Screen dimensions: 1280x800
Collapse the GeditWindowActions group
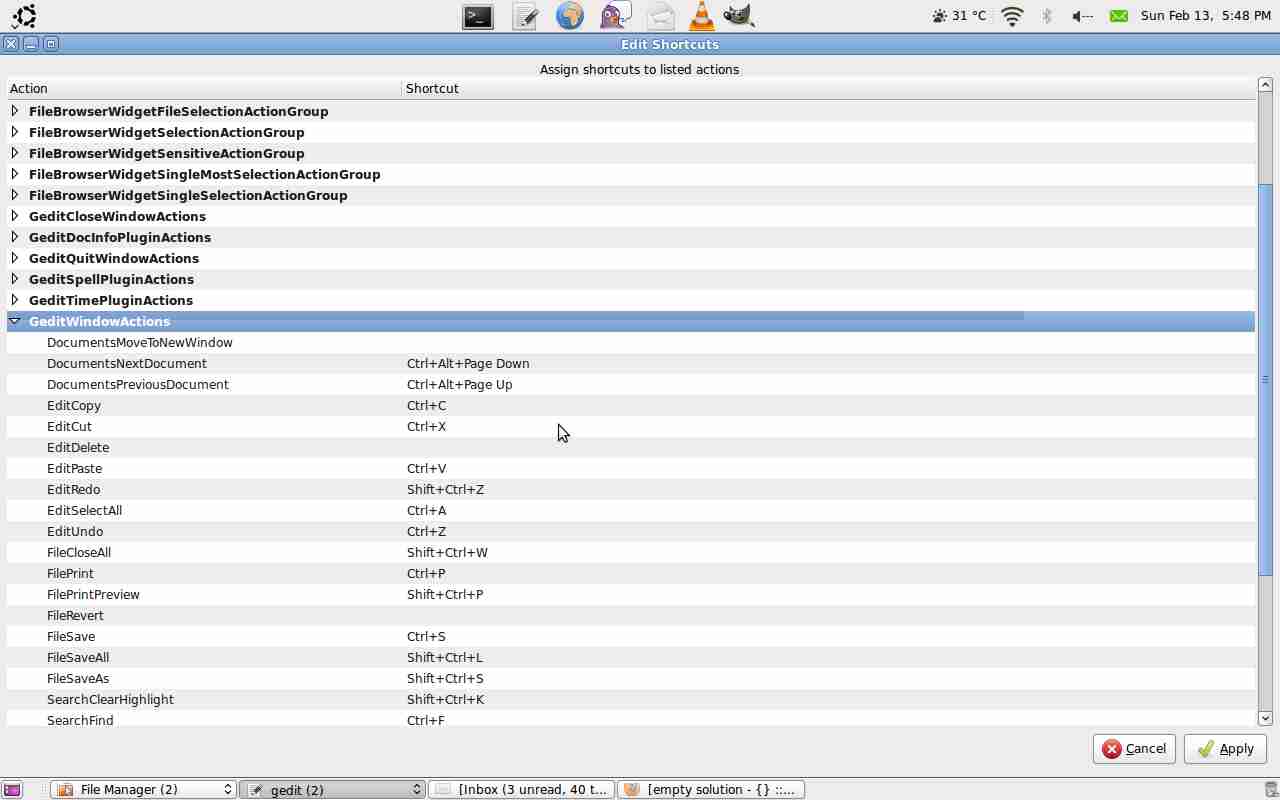point(15,321)
